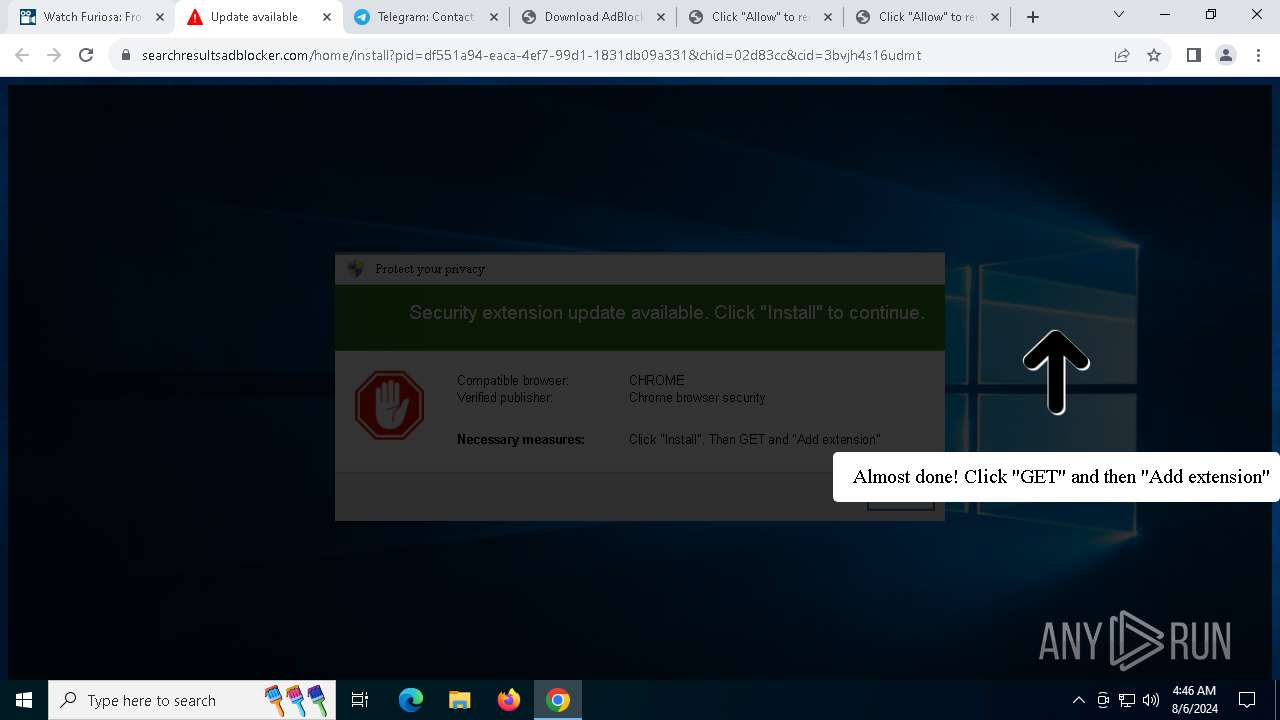Toggle the Chrome side panel
The width and height of the screenshot is (1280, 720).
[1193, 55]
